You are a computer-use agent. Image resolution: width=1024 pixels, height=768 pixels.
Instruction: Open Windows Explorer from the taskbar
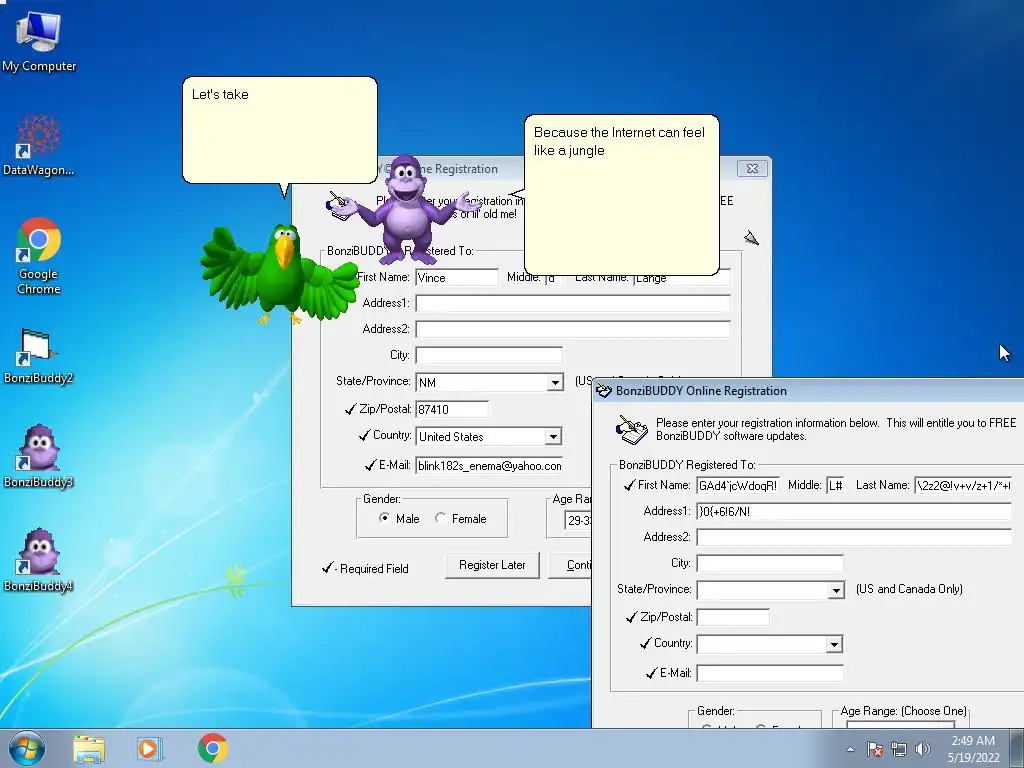pos(89,748)
